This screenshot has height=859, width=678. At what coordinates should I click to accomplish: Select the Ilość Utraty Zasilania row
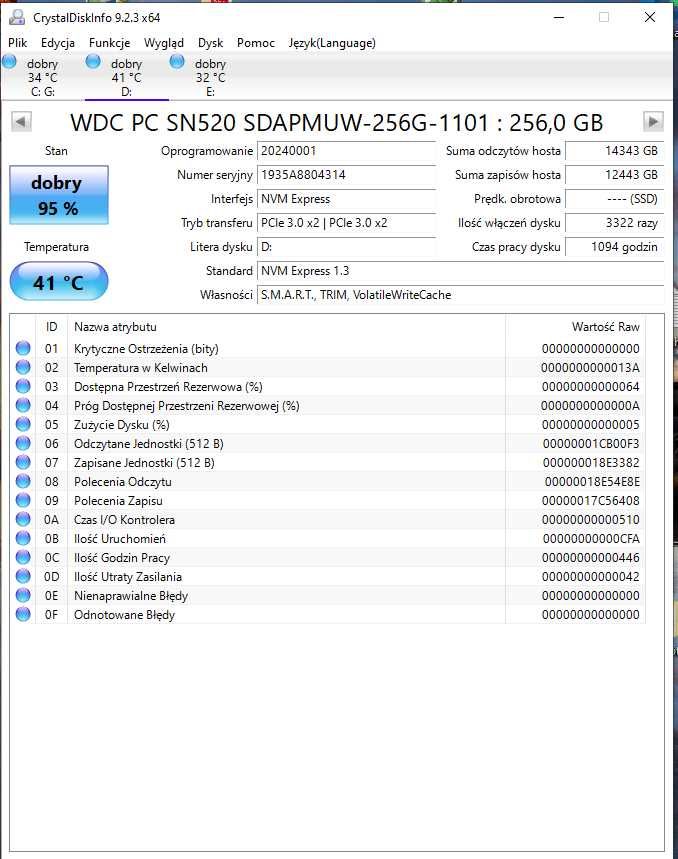pos(329,576)
